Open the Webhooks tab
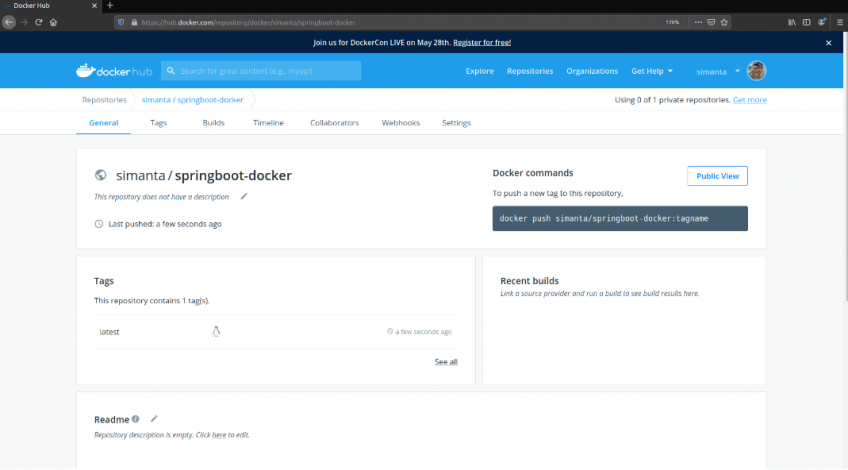The height and width of the screenshot is (470, 848). tap(401, 123)
